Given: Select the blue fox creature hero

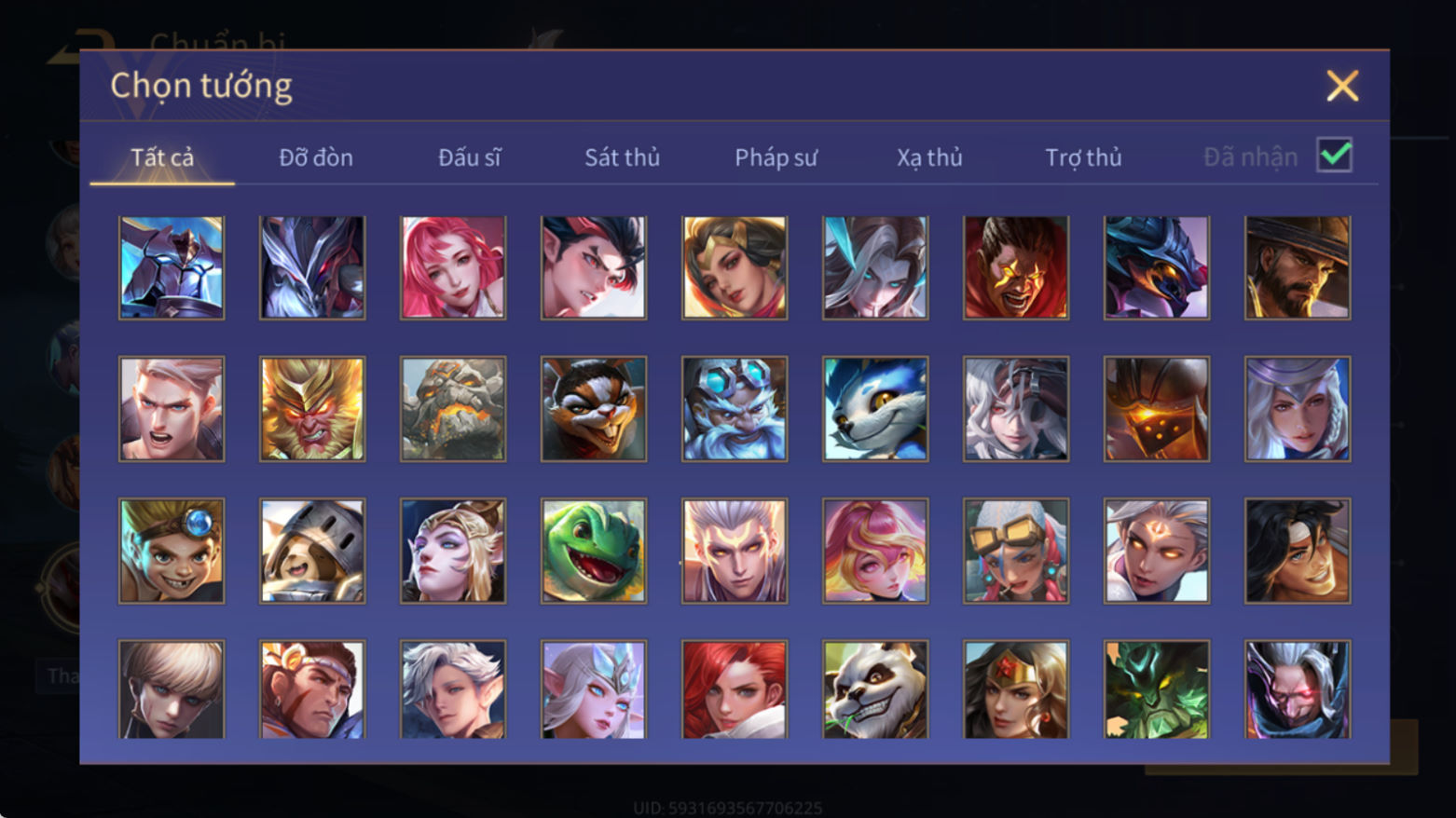Looking at the screenshot, I should [875, 409].
